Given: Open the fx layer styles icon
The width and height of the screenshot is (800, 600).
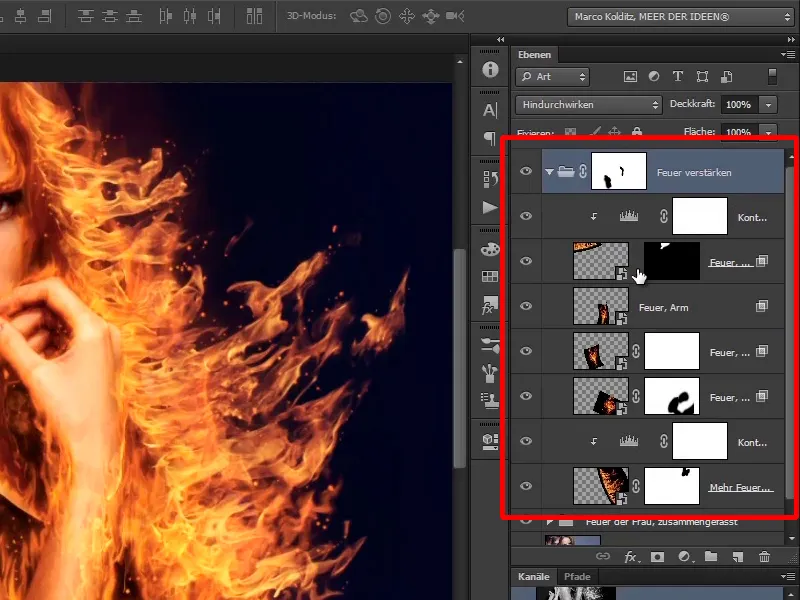Looking at the screenshot, I should click(x=630, y=556).
